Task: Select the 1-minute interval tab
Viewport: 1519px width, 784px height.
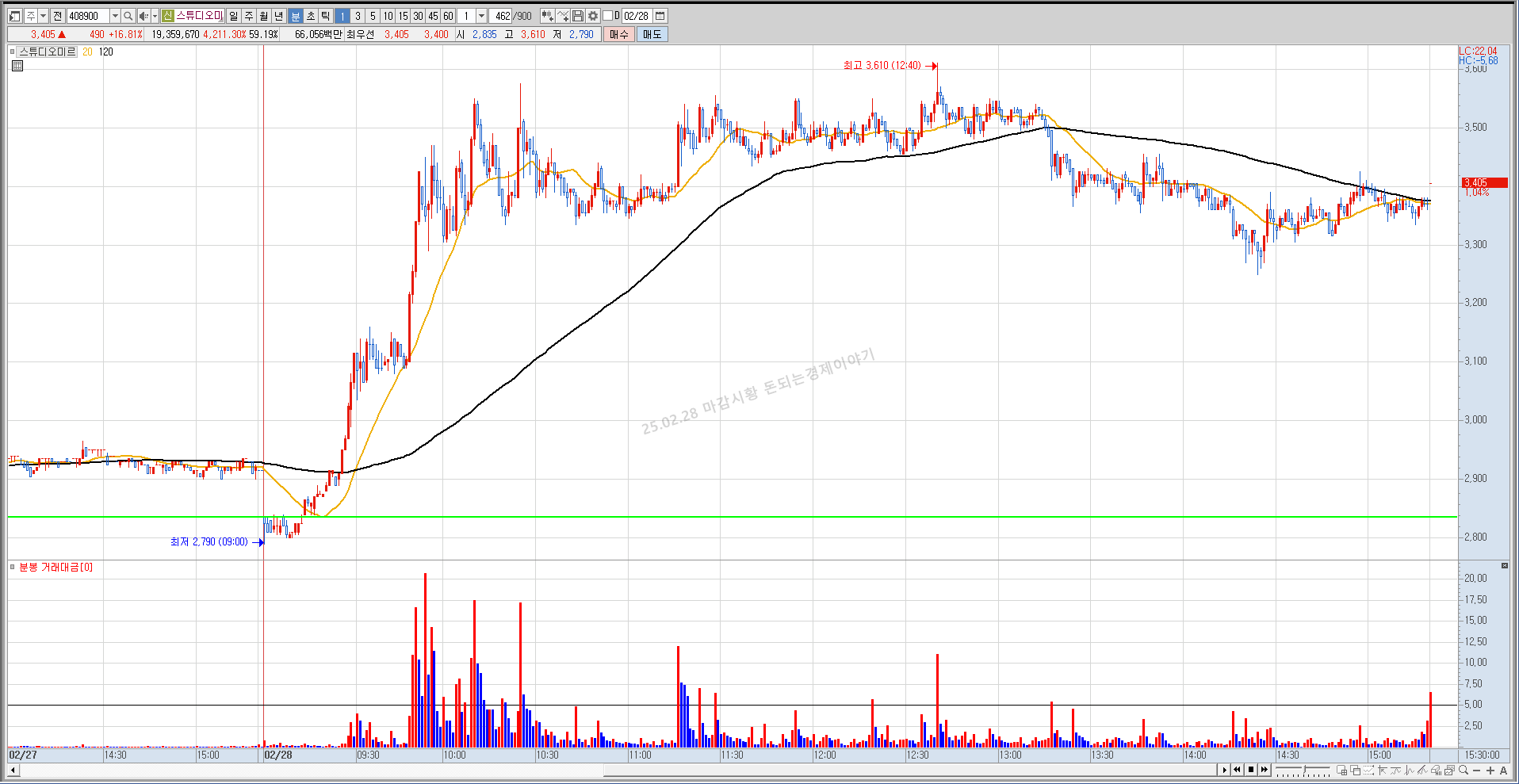Action: 342,16
